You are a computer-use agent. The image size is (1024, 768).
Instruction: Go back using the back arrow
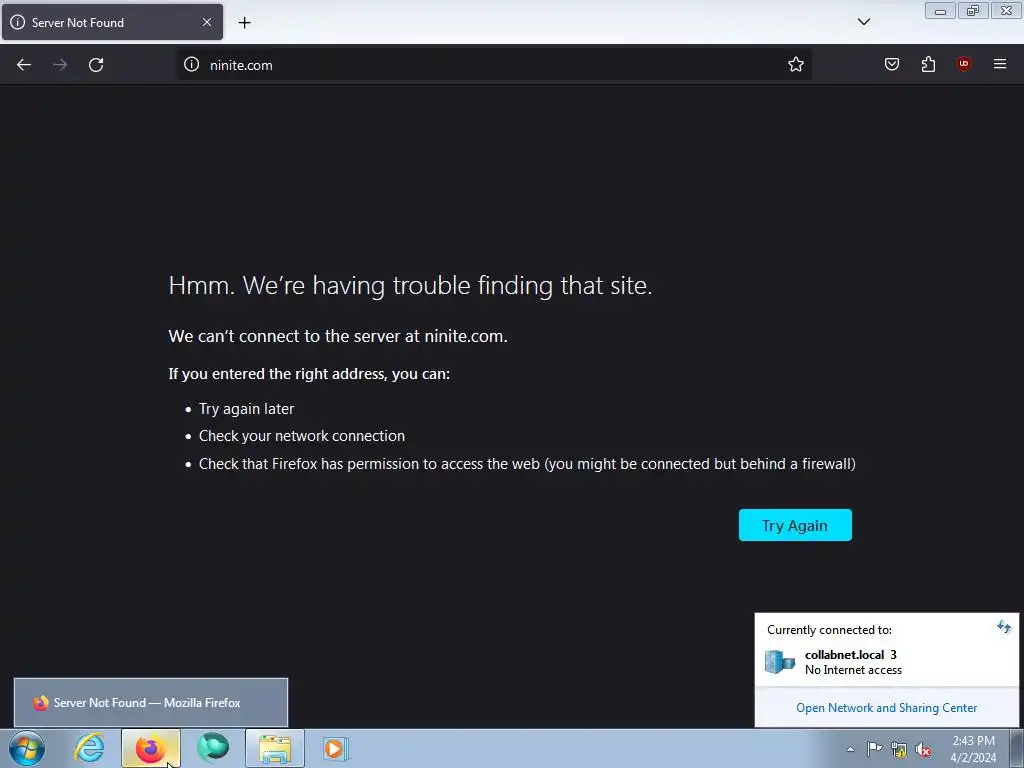(24, 65)
